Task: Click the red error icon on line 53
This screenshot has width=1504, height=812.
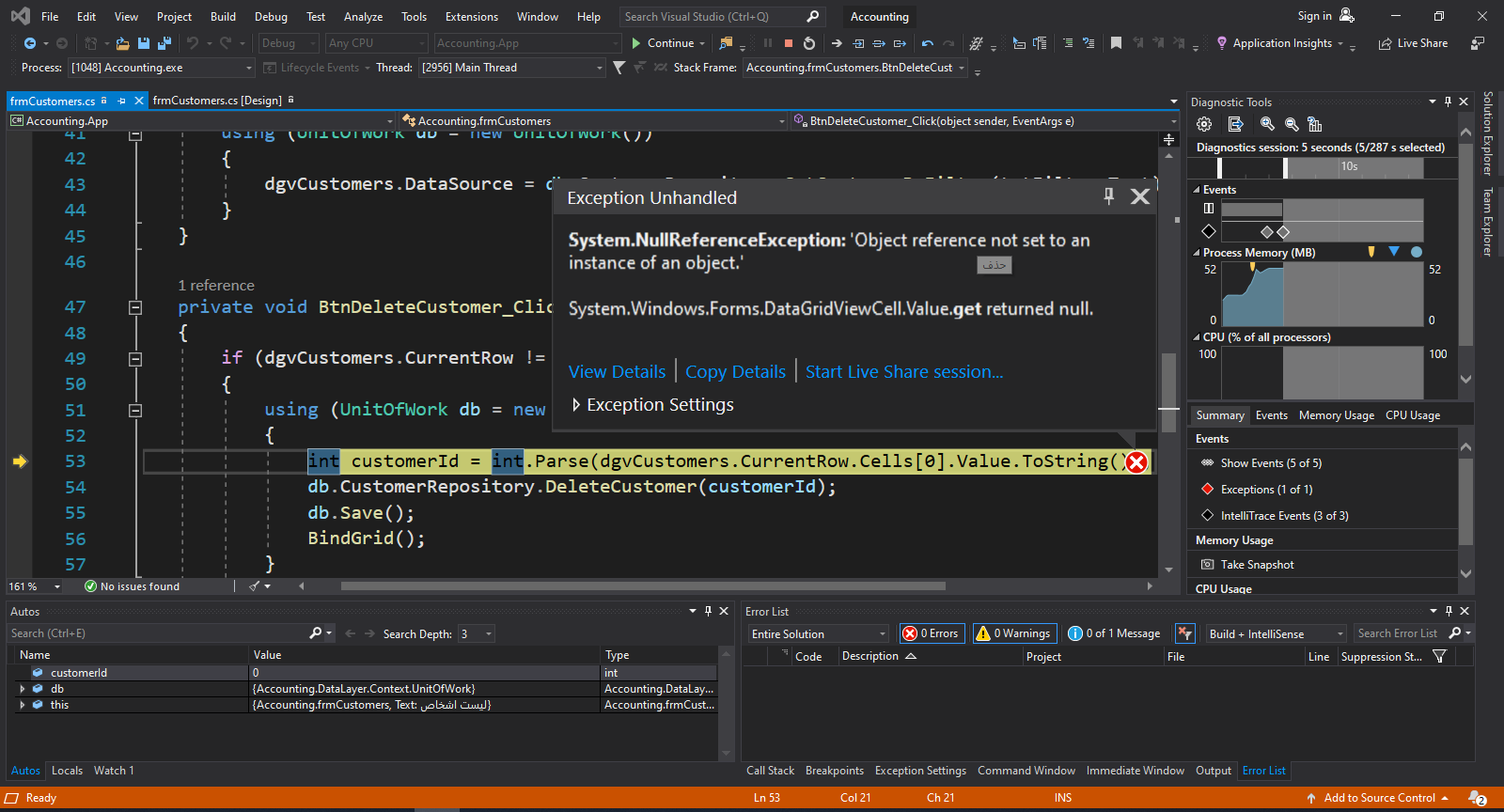Action: point(1136,461)
